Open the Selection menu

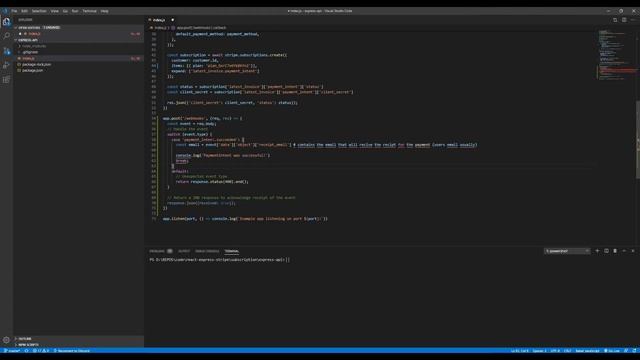click(39, 11)
